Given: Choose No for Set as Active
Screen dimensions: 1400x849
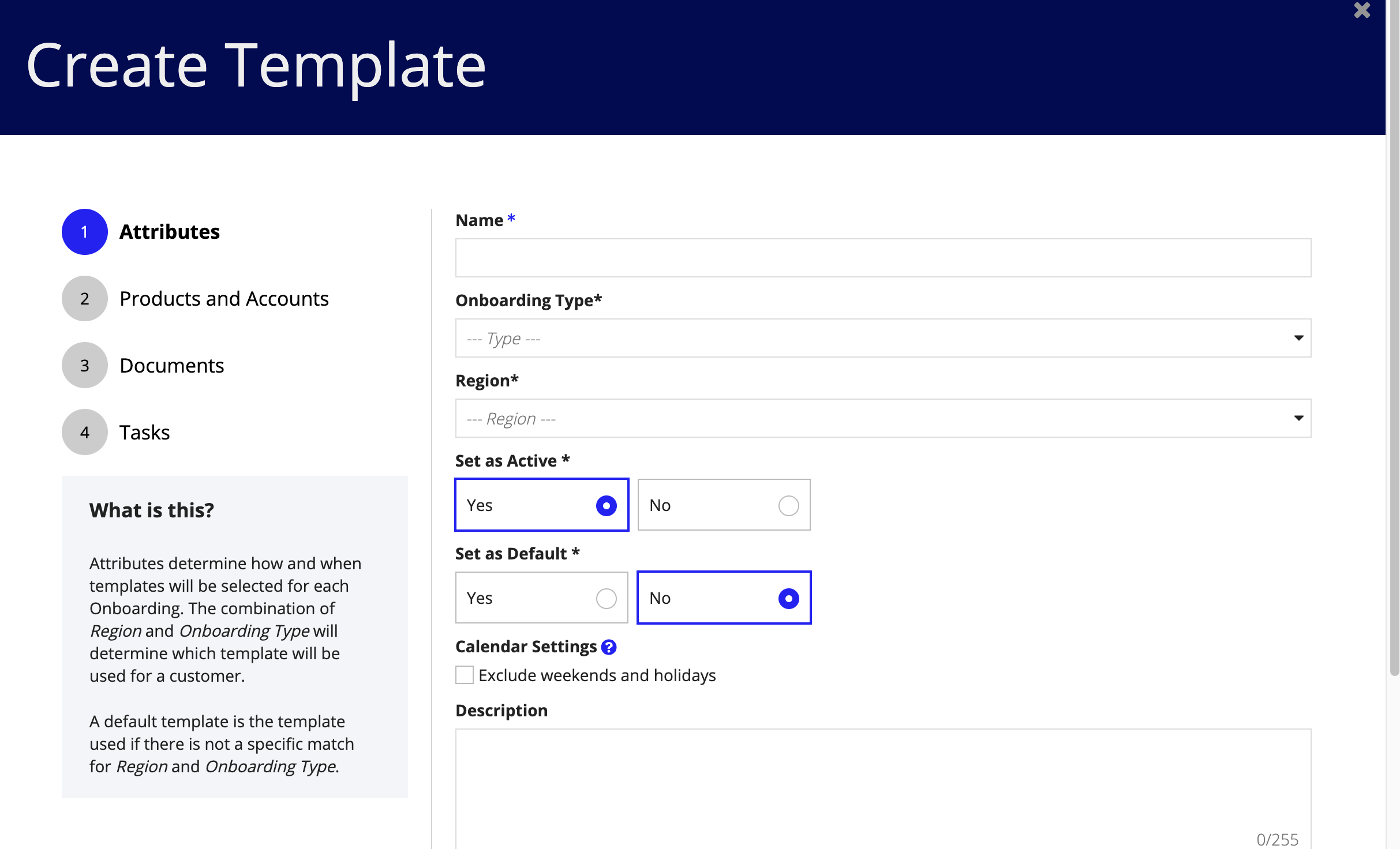Looking at the screenshot, I should (724, 505).
